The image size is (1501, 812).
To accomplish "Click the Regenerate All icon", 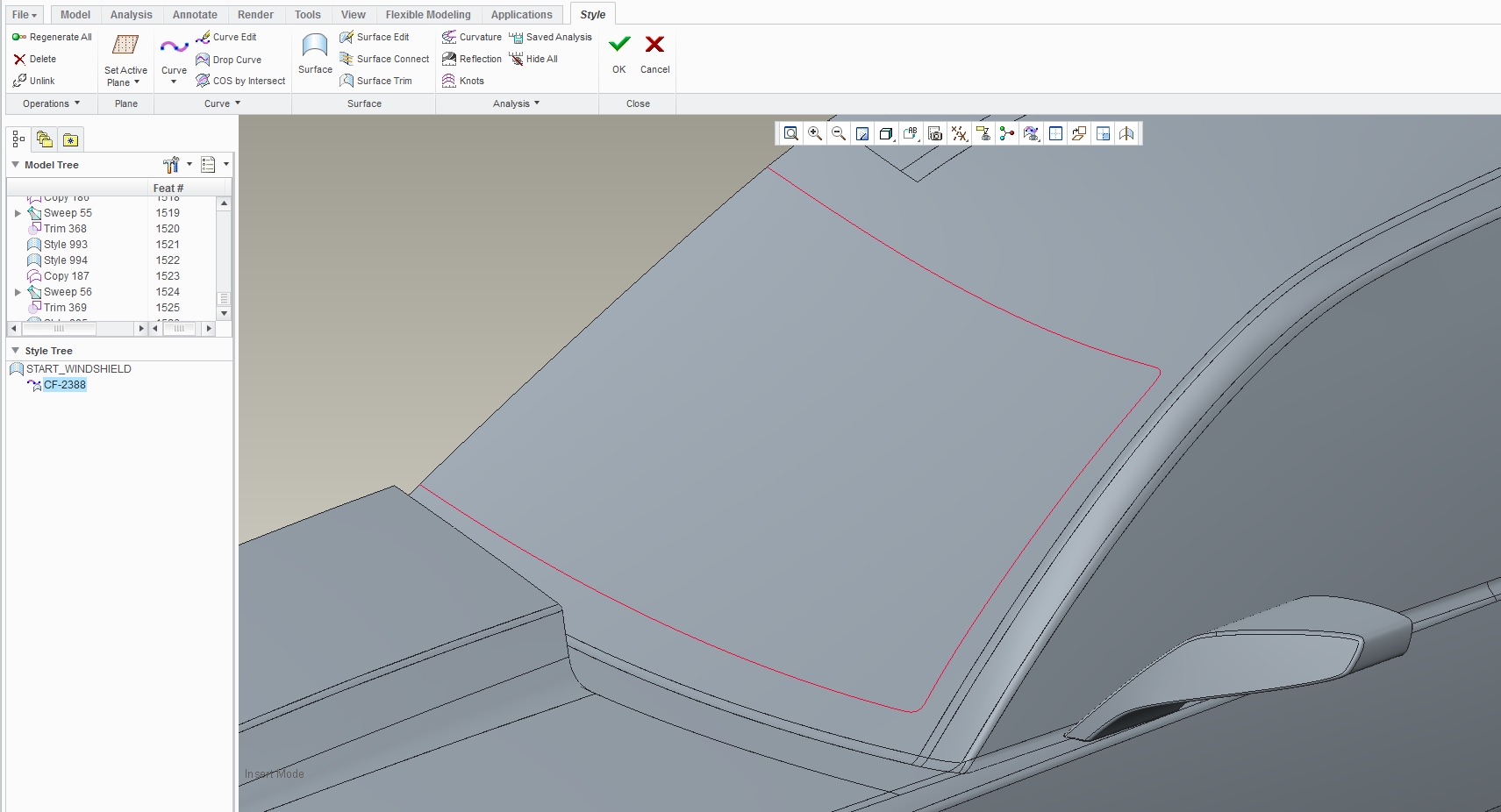I will tap(19, 37).
